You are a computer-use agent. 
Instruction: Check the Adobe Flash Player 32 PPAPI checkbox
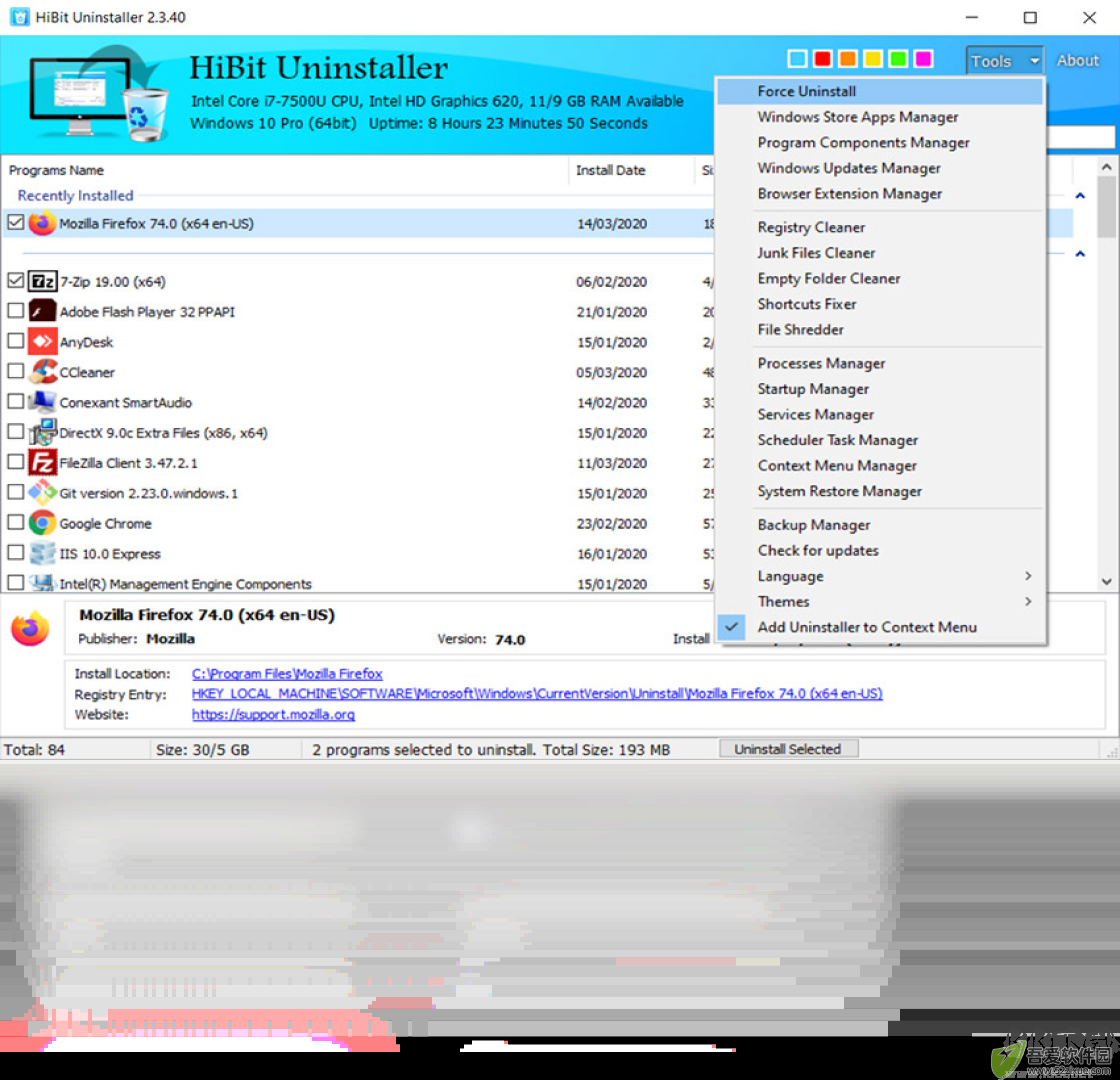16,311
